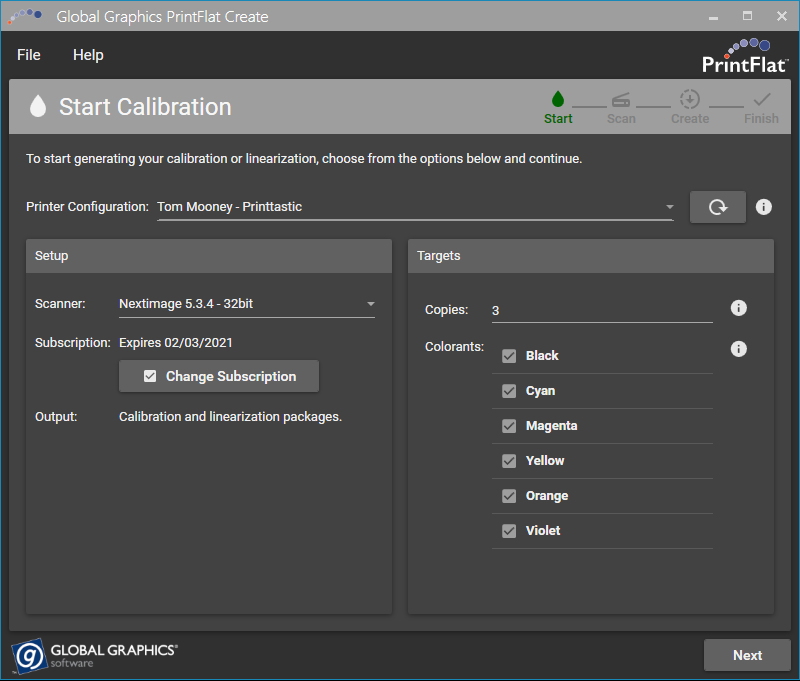Refresh the printer configuration list
The height and width of the screenshot is (681, 800).
point(717,206)
